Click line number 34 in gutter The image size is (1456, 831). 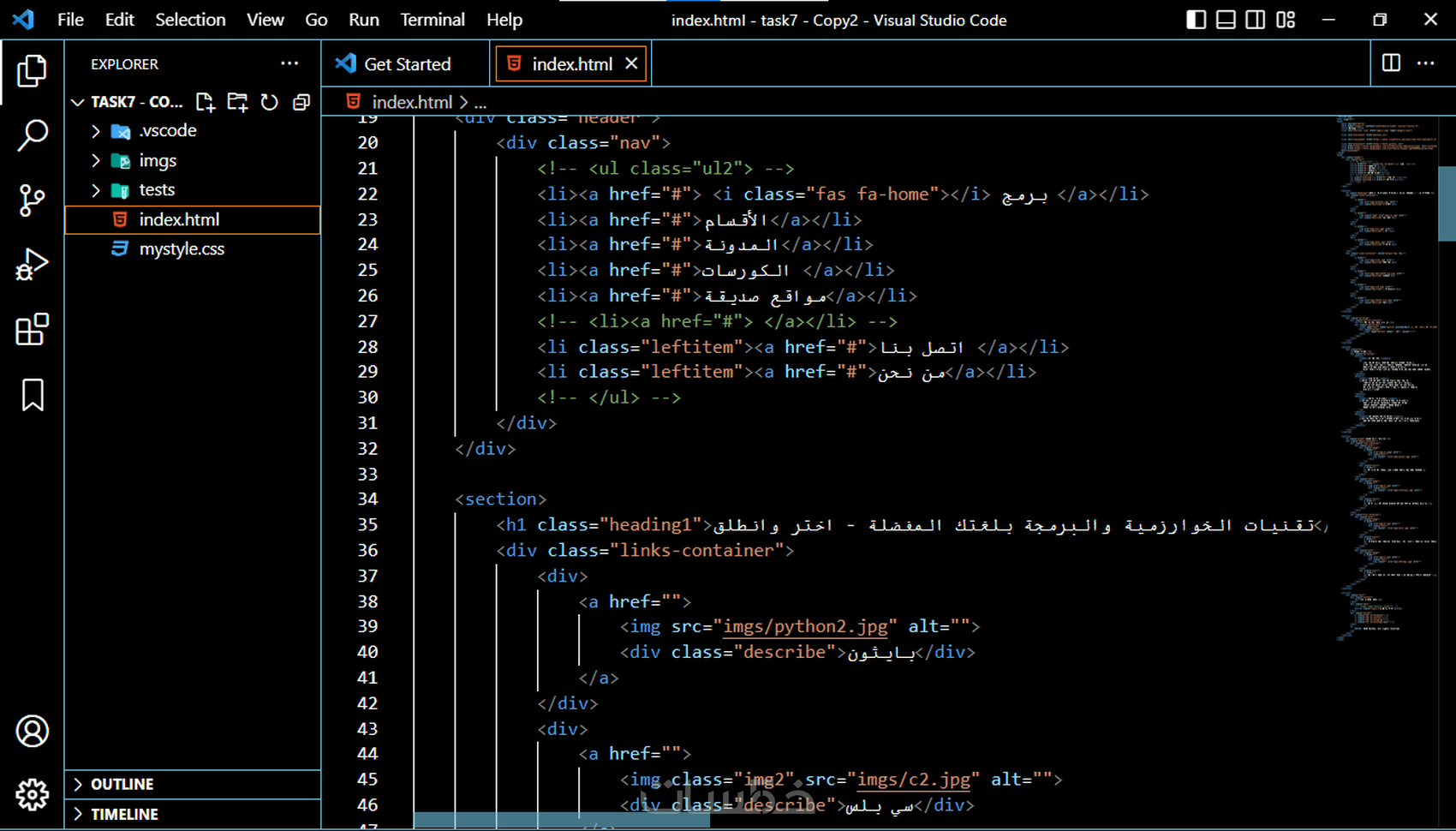point(367,499)
